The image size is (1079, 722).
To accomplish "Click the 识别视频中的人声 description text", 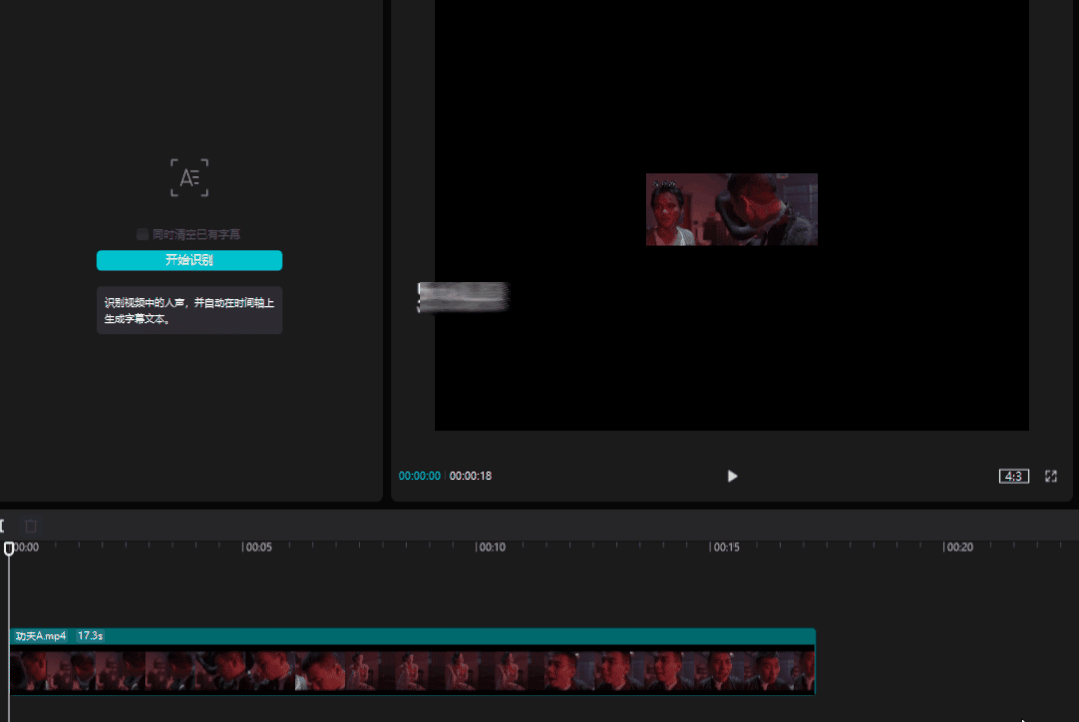I will click(x=189, y=310).
